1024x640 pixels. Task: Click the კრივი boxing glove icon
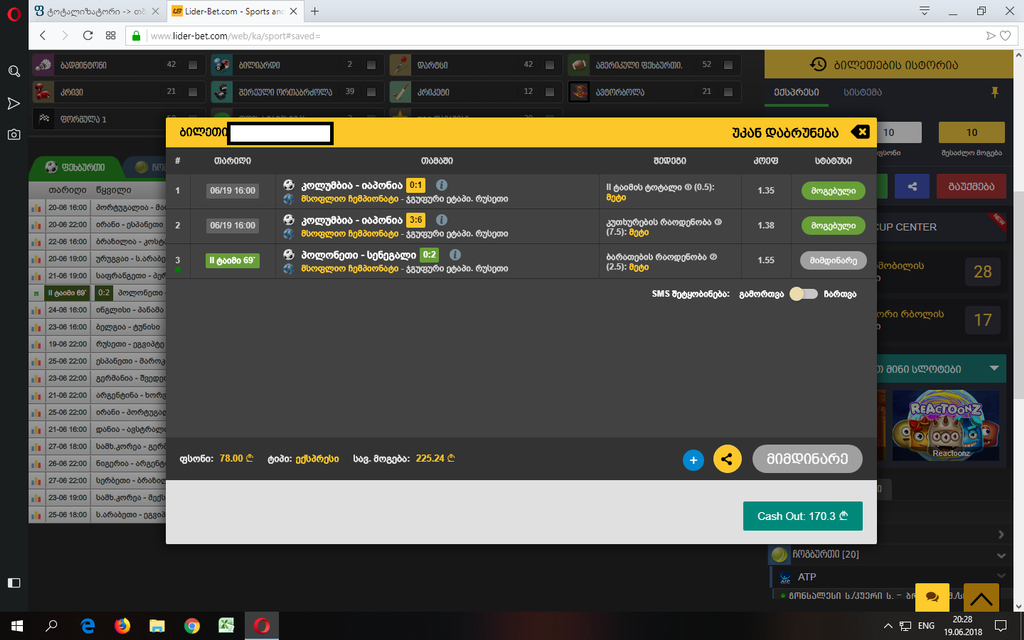[43, 92]
